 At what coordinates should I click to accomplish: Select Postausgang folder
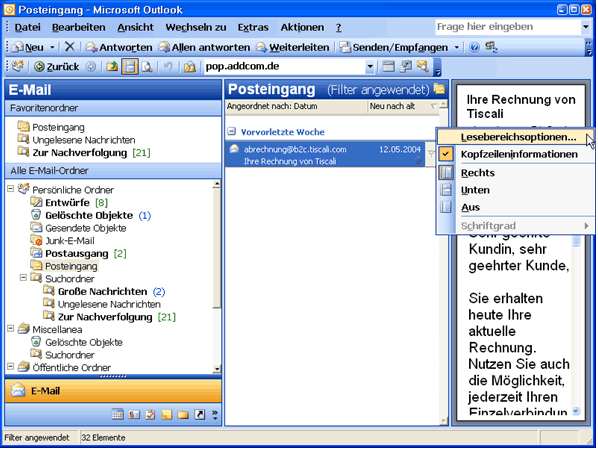pyautogui.click(x=78, y=253)
